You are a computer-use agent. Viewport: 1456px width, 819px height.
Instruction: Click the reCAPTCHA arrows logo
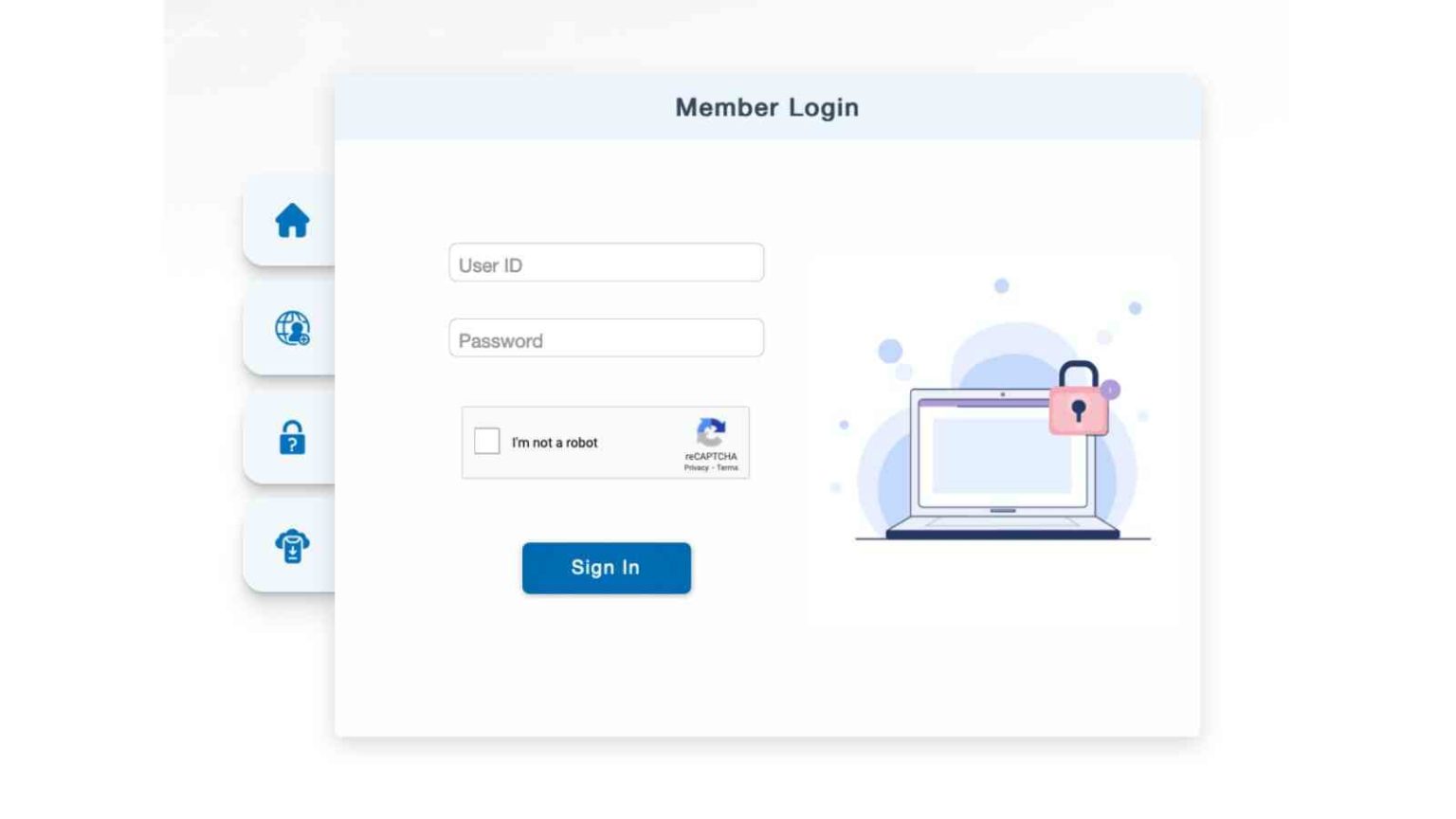point(711,432)
